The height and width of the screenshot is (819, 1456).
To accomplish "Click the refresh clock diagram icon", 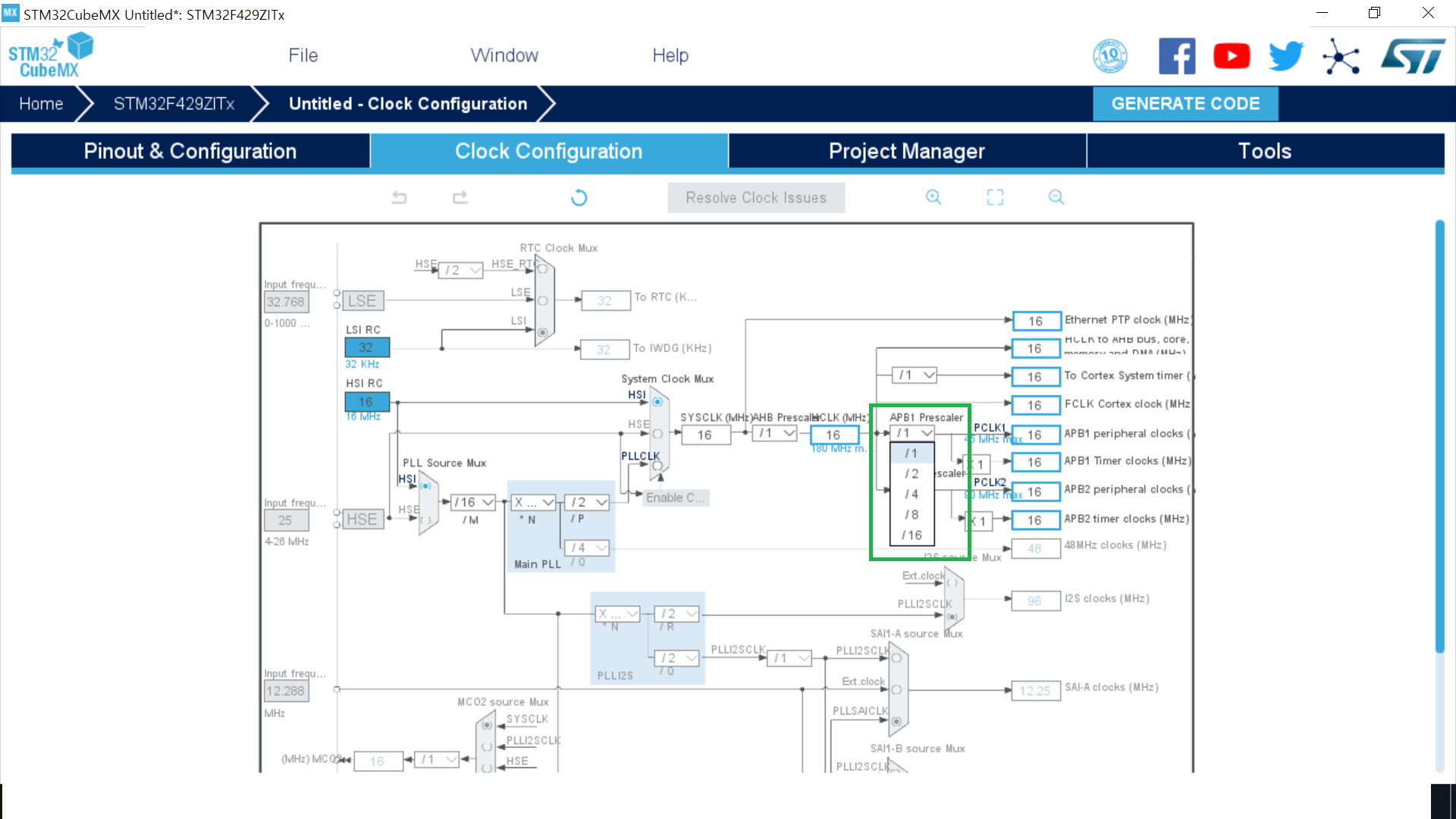I will [x=579, y=198].
